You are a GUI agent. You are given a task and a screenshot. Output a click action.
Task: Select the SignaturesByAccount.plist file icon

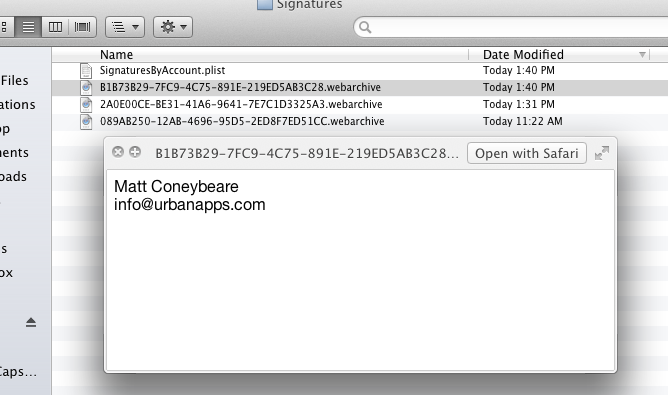[x=86, y=70]
